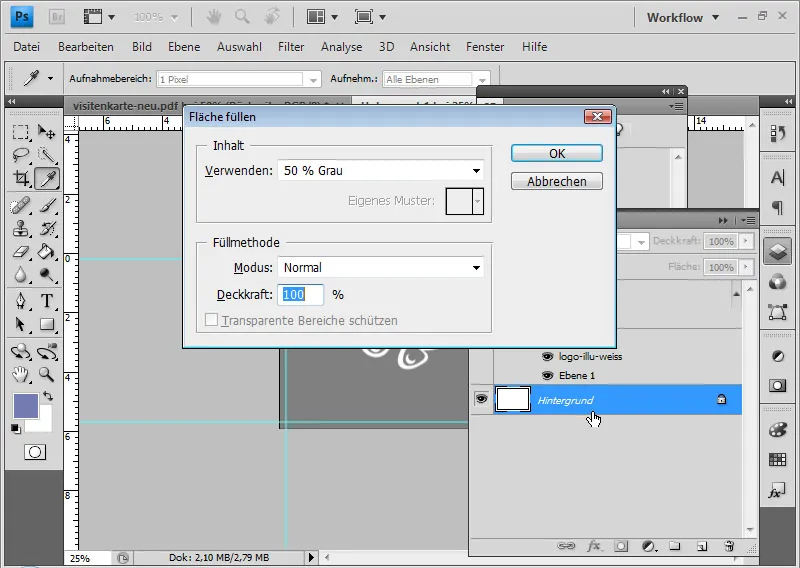The height and width of the screenshot is (568, 800).
Task: Open the zoom level 100% dropdown
Action: tap(156, 17)
